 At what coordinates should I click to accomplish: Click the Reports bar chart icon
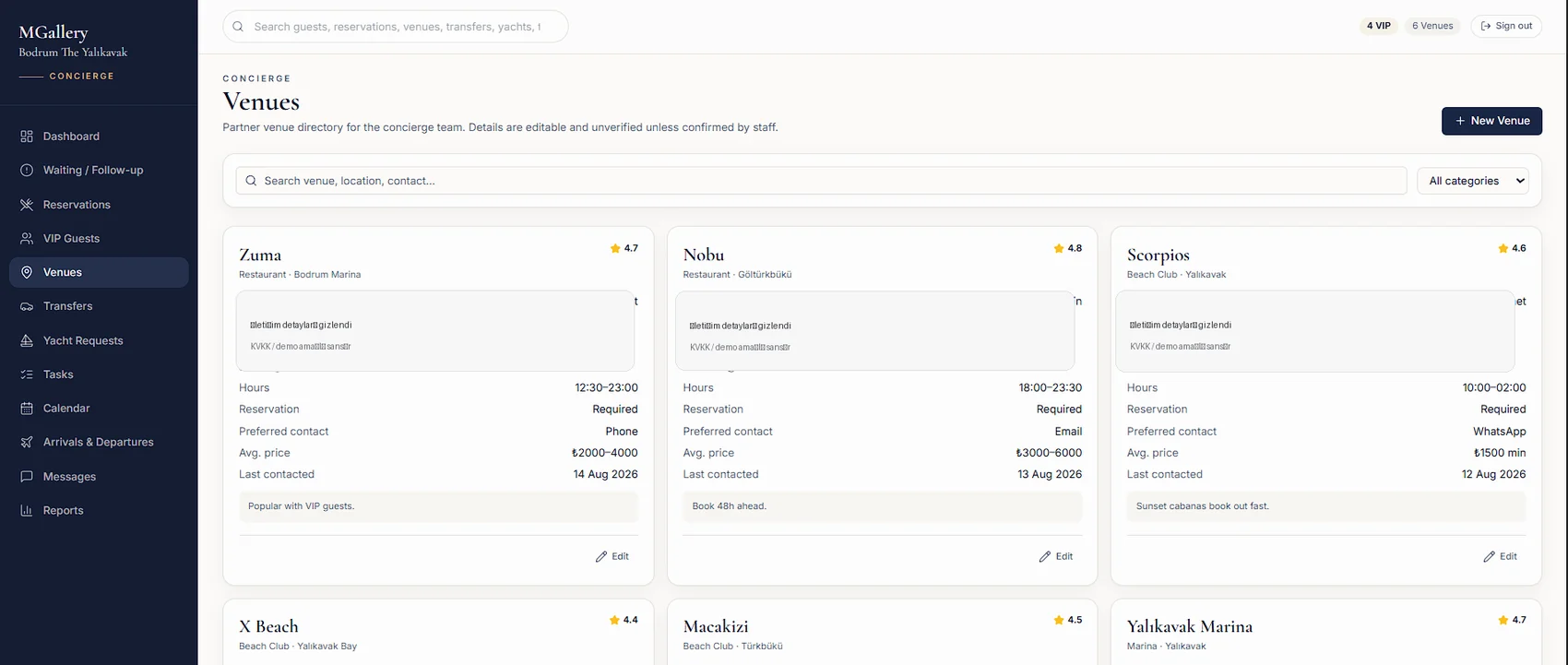[x=27, y=511]
